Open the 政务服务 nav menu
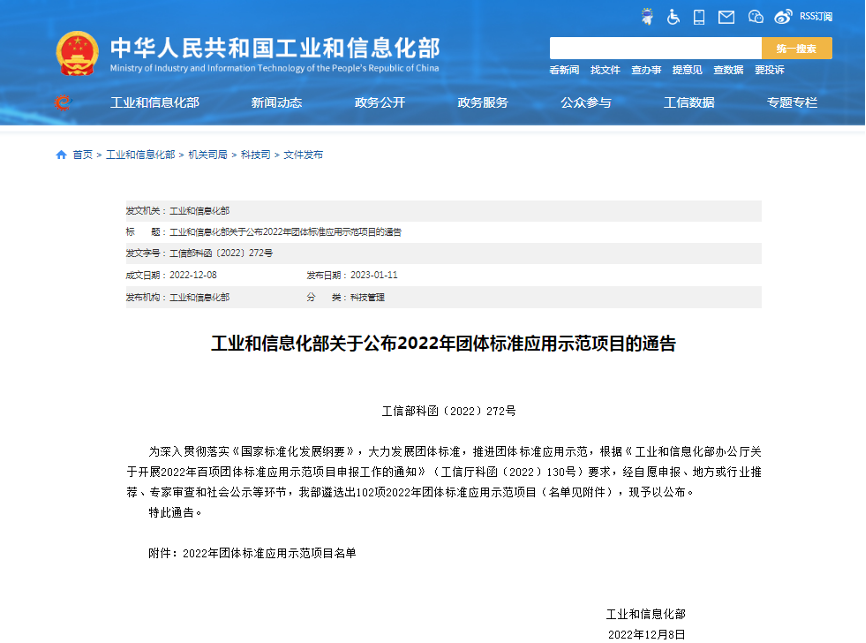Image resolution: width=866 pixels, height=643 pixels. tap(483, 103)
